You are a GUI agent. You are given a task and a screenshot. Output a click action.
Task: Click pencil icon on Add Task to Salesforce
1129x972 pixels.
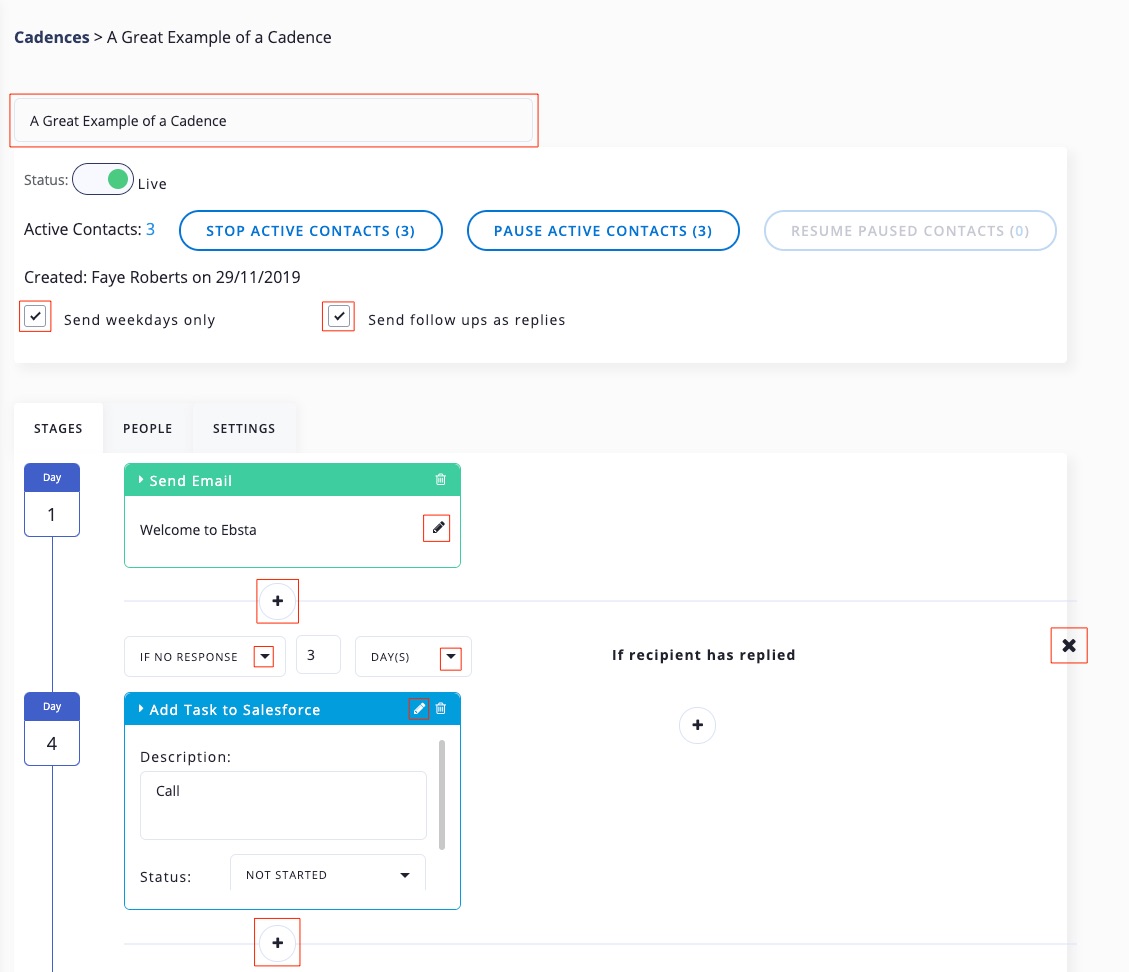[x=420, y=709]
